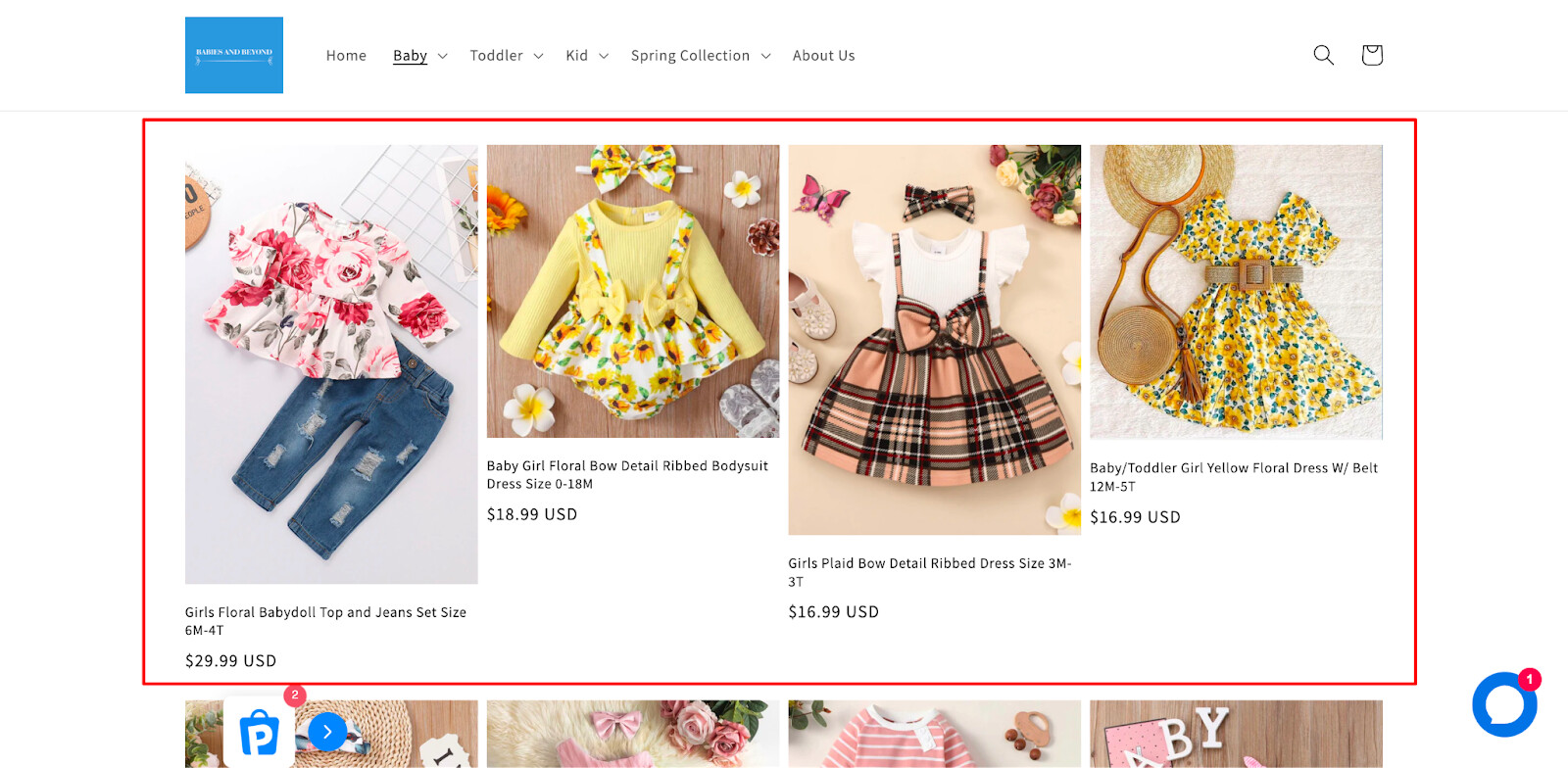The image size is (1568, 768).
Task: Open the Toddler category menu
Action: 496,56
